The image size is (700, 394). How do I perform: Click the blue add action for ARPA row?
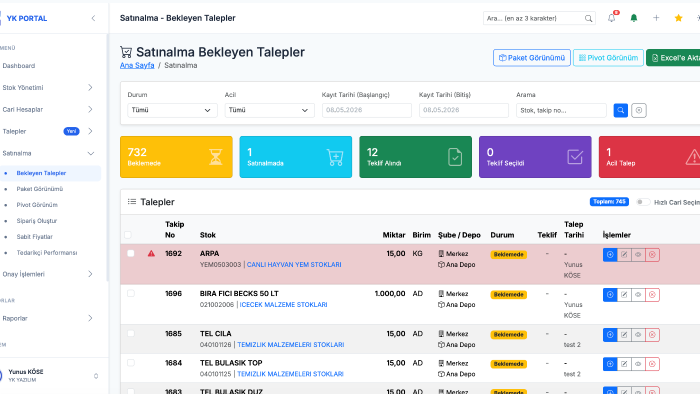click(610, 255)
